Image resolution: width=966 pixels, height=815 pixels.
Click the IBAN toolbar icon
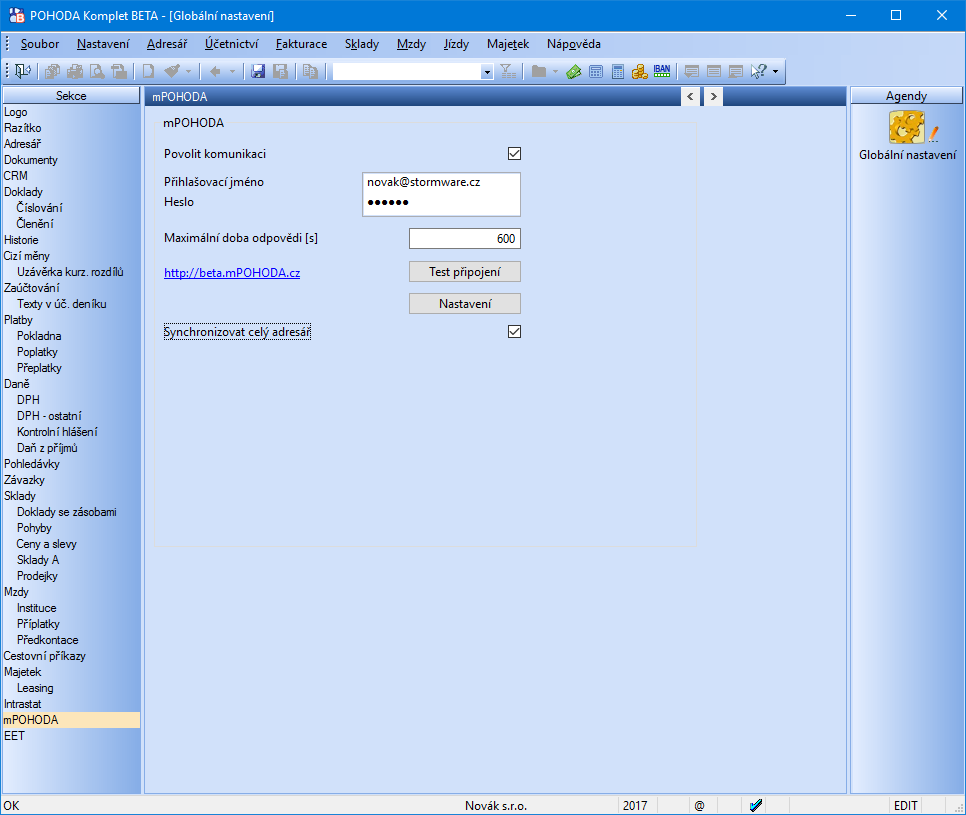point(662,71)
